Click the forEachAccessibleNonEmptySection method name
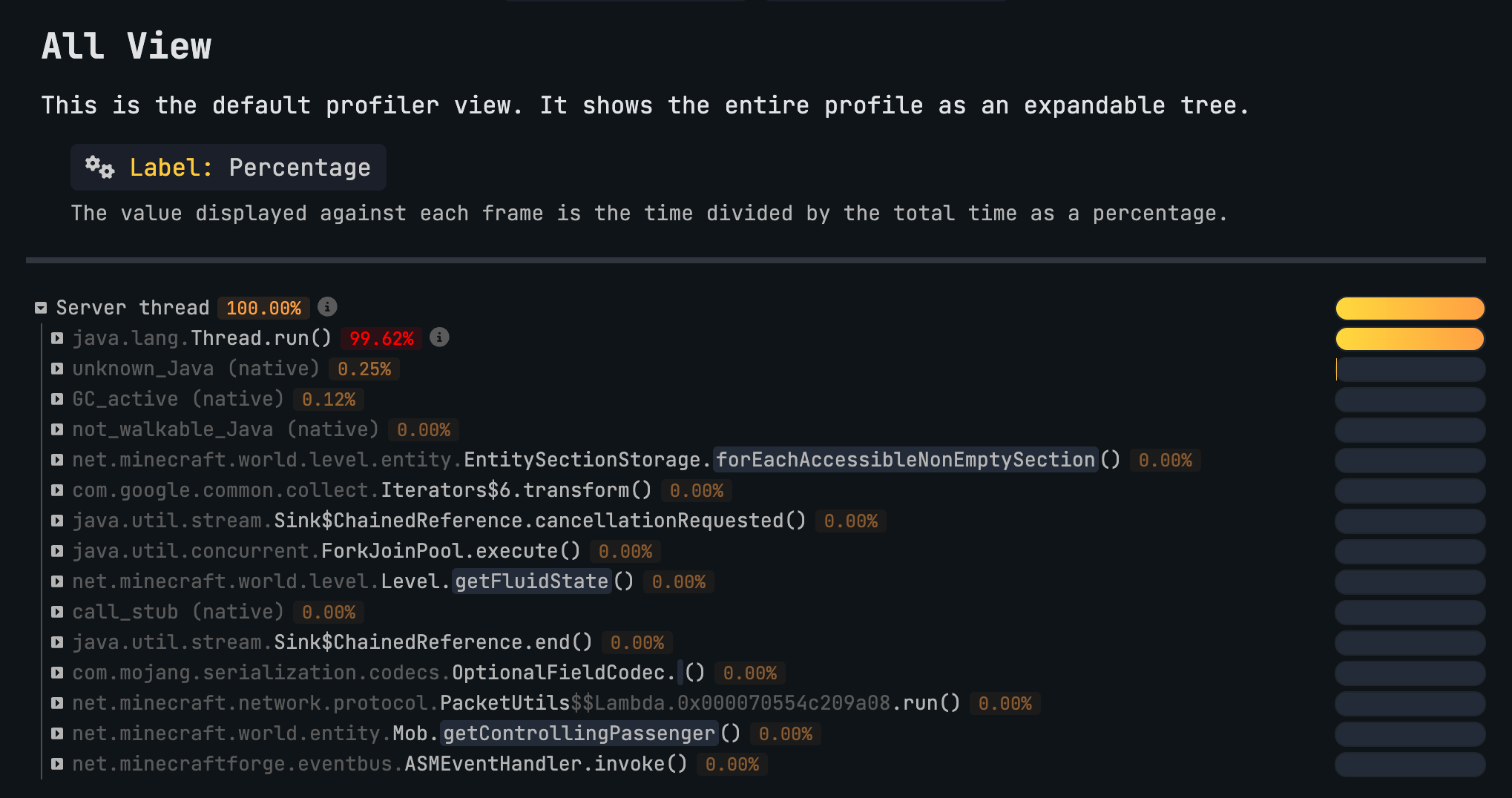Screen dimensions: 1512x798 905,460
